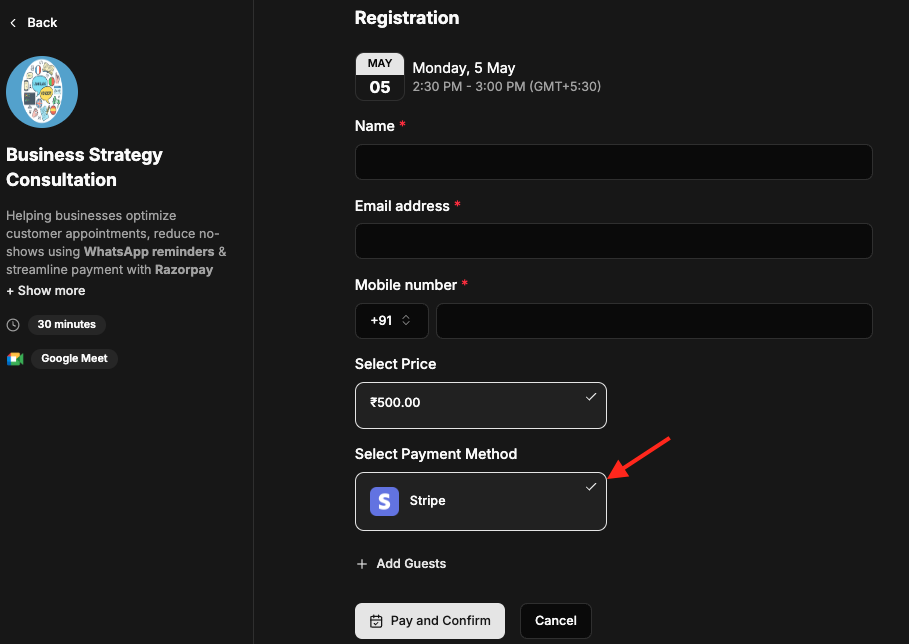Click the WhatsApp reminders bold text
This screenshot has width=909, height=644.
pyautogui.click(x=149, y=252)
